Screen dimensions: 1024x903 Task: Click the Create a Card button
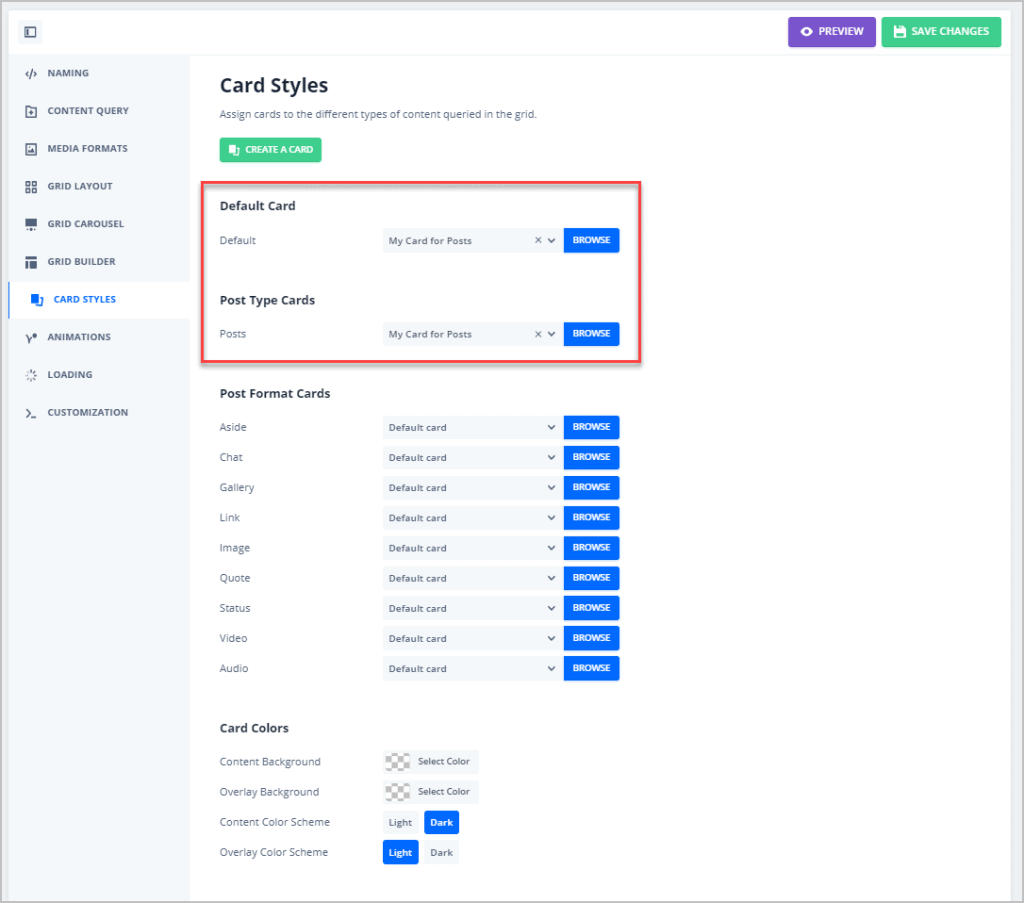270,149
